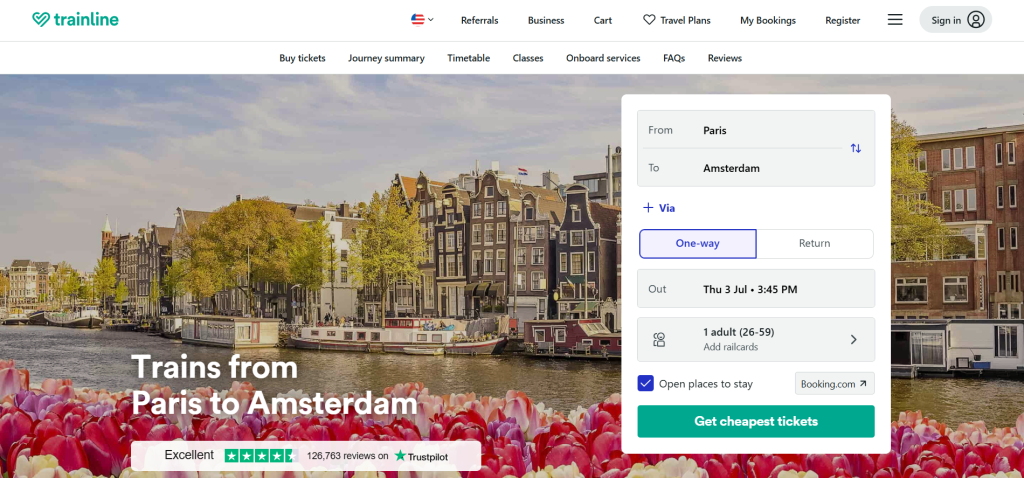
Task: Go to Journey summary section
Action: (x=386, y=58)
